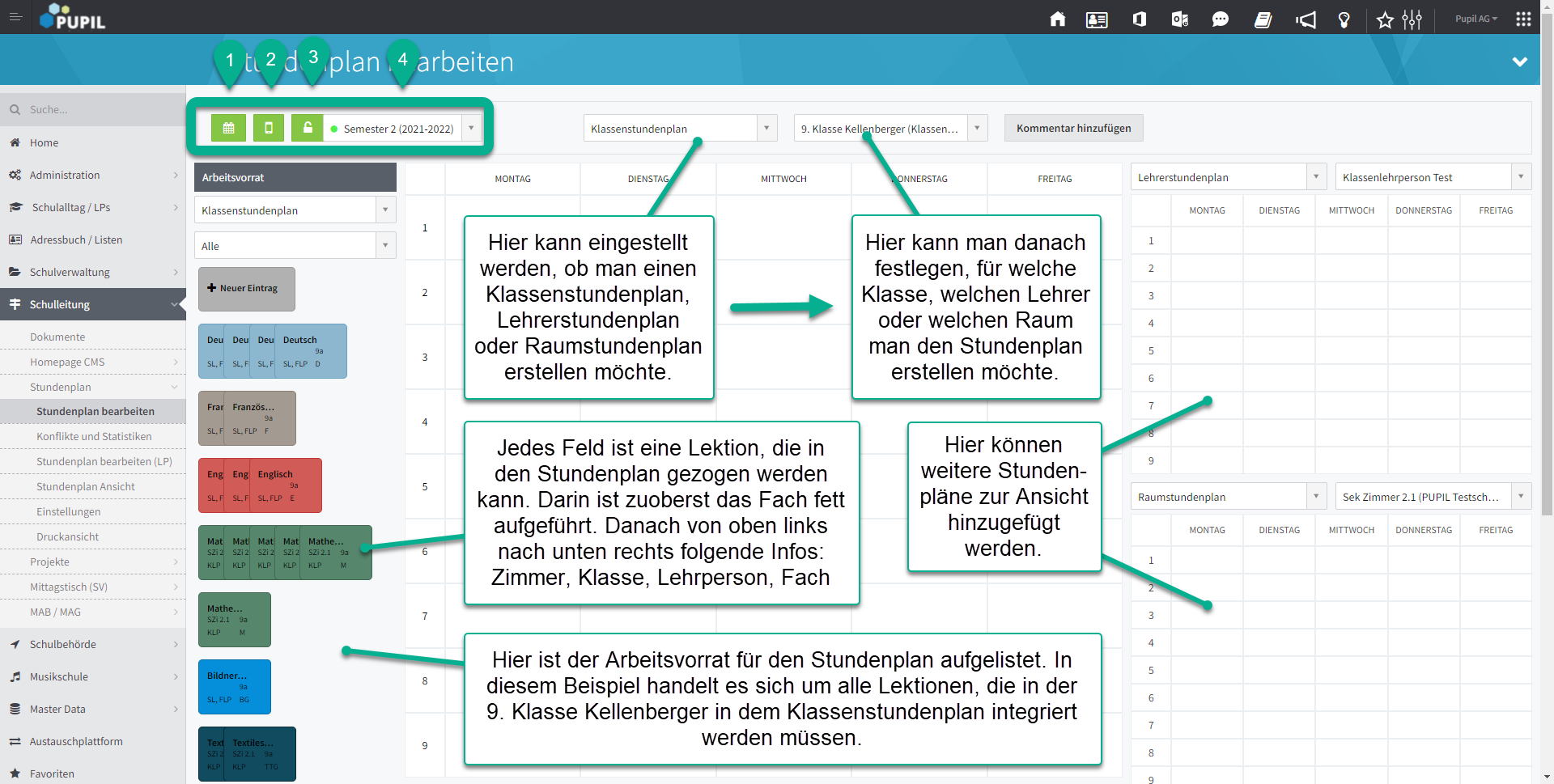1554x784 pixels.
Task: Select Stundenplan bearbeiten entry
Action: coord(93,411)
